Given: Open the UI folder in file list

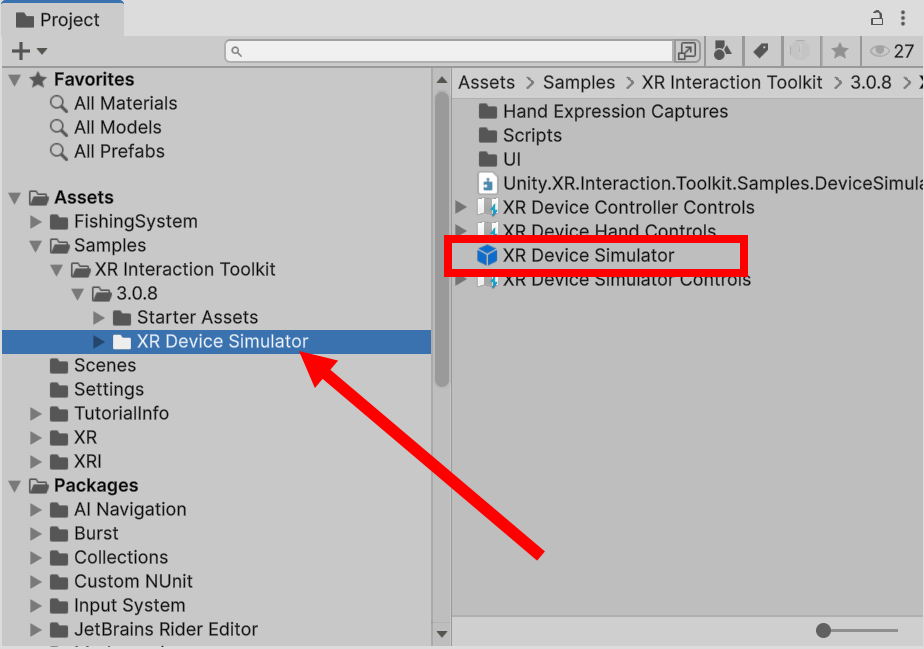Looking at the screenshot, I should click(500, 160).
